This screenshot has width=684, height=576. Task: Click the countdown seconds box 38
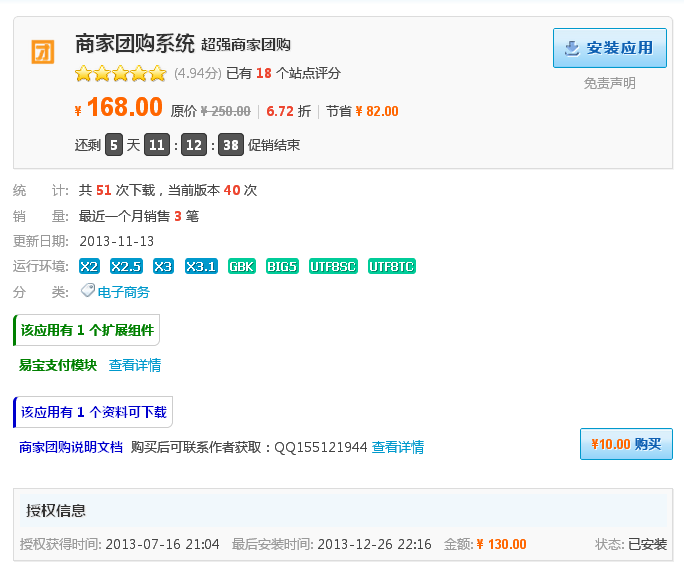pyautogui.click(x=231, y=145)
